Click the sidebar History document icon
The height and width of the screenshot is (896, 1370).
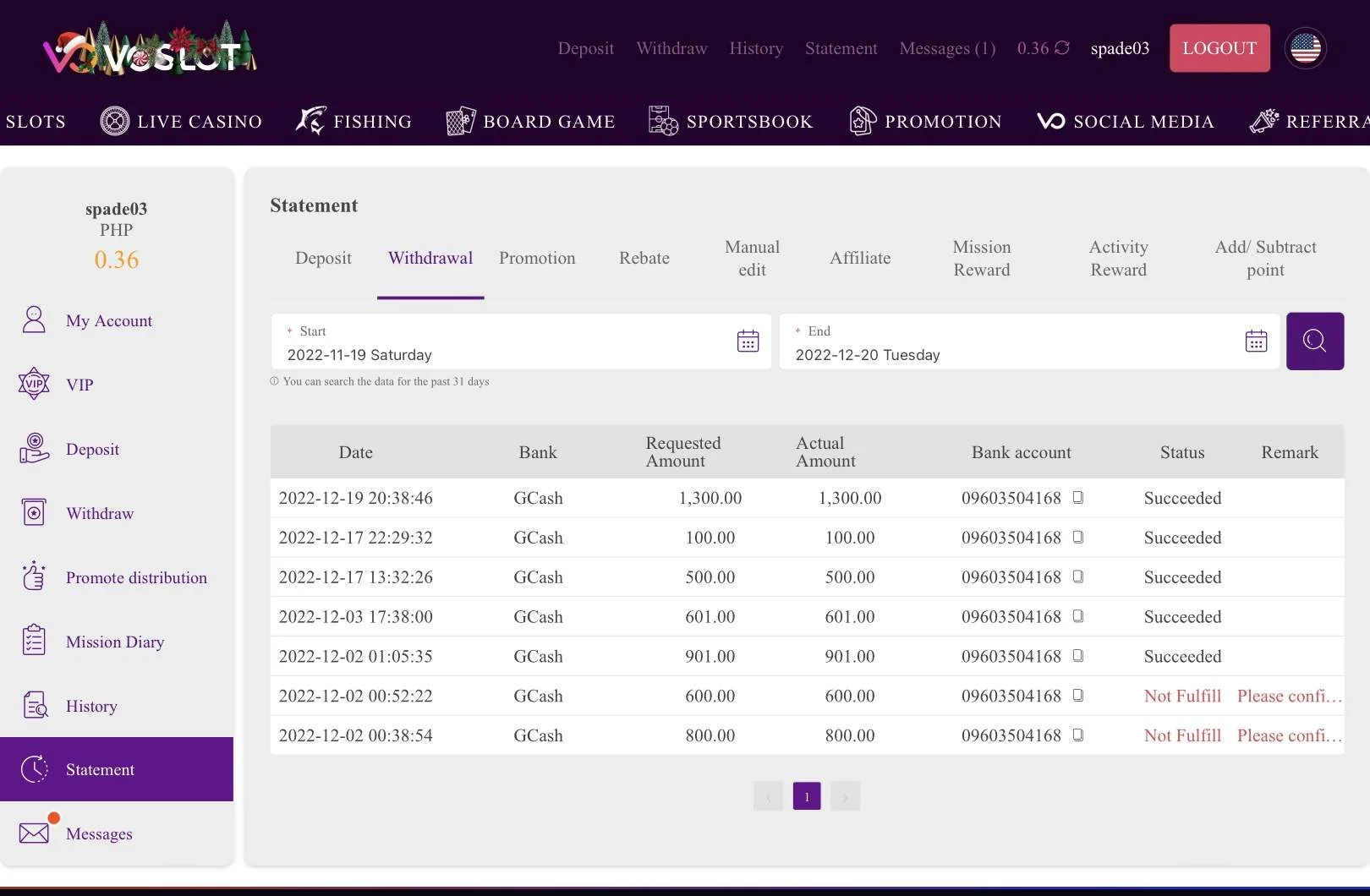tap(35, 705)
